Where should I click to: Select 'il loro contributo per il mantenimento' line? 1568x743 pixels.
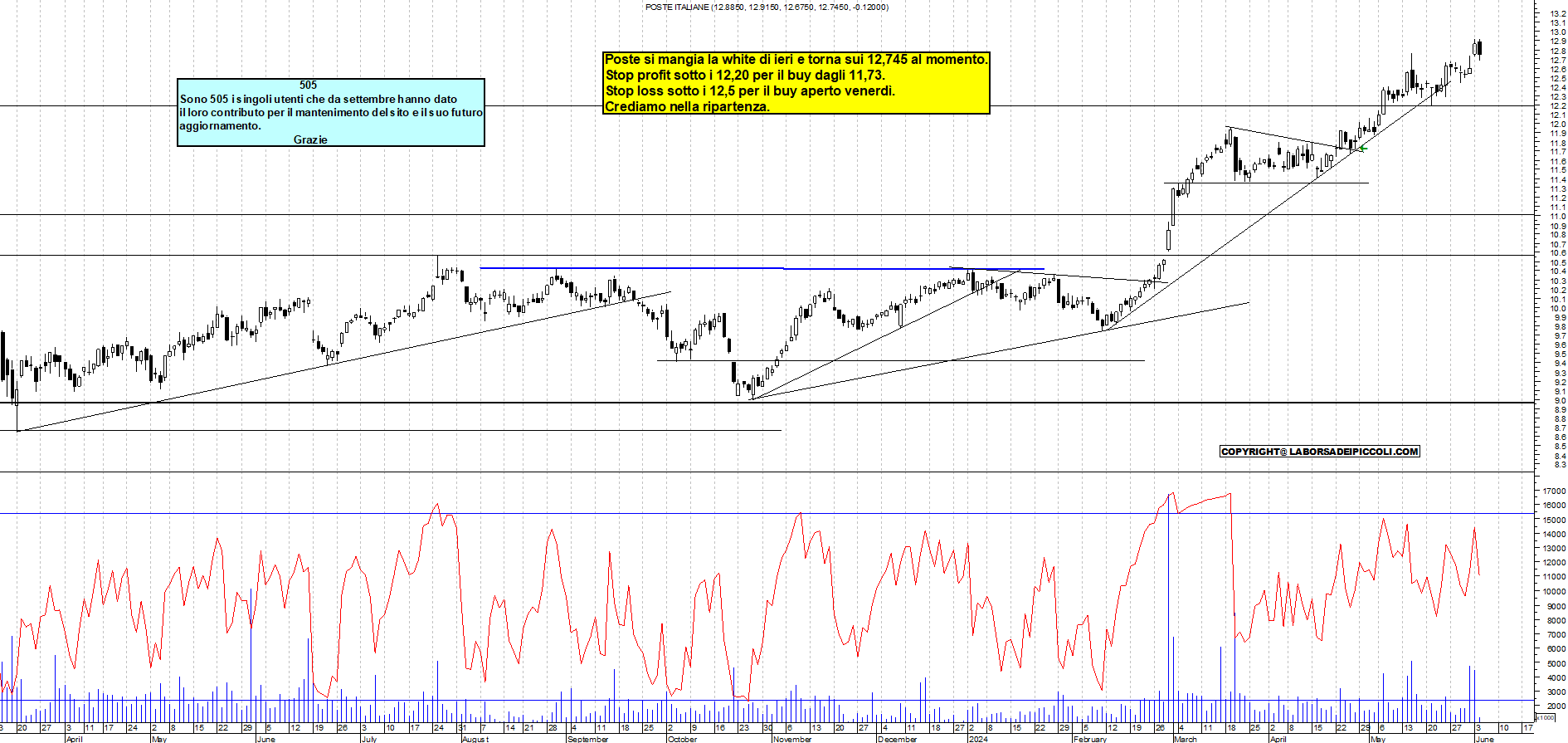(x=331, y=112)
